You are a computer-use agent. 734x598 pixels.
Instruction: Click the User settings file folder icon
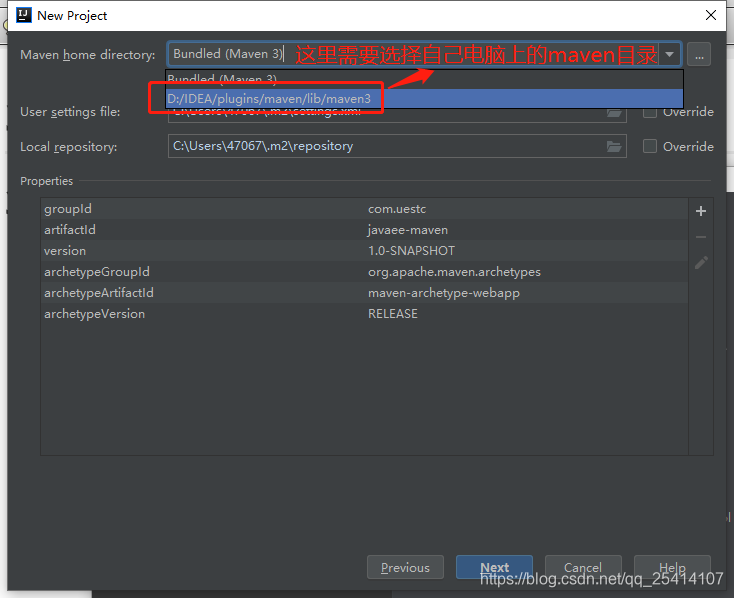click(x=614, y=113)
